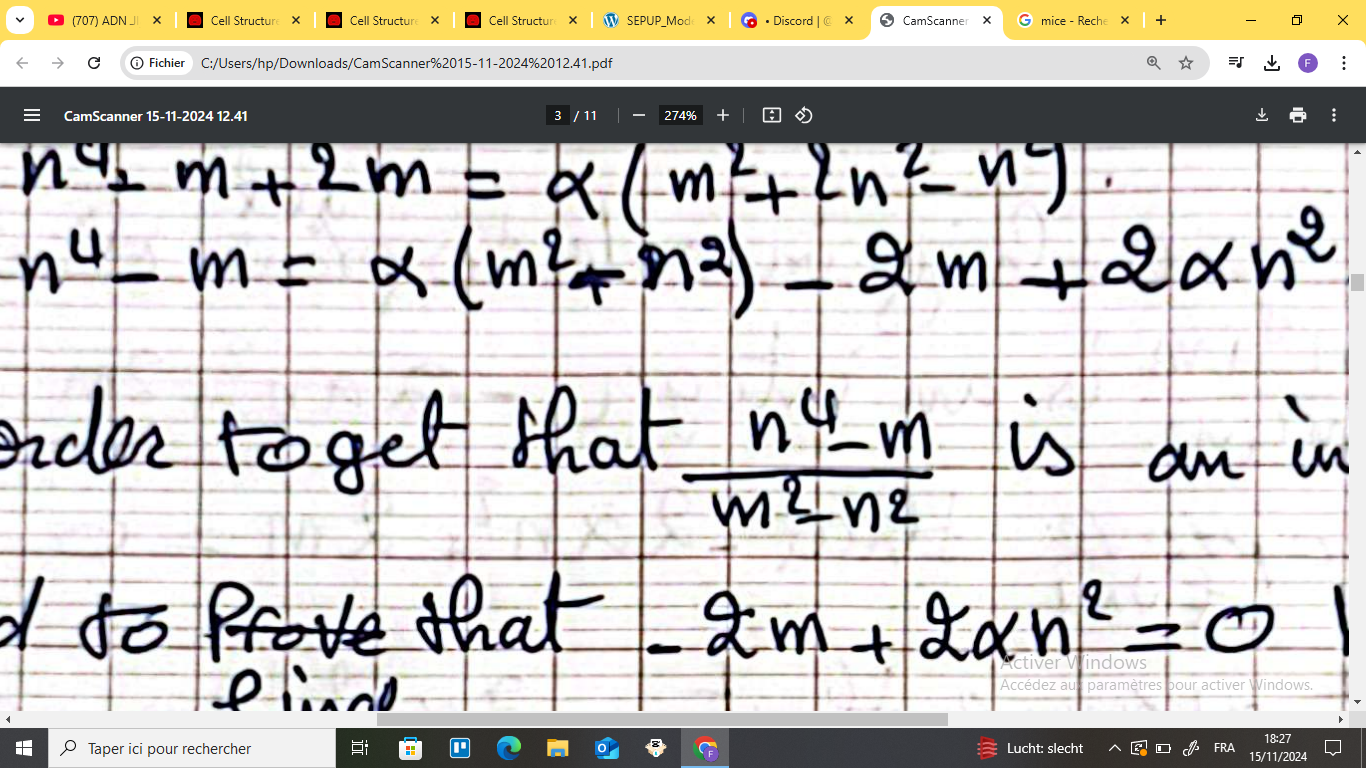Image resolution: width=1366 pixels, height=768 pixels.
Task: Open Microsoft Edge from taskbar
Action: pyautogui.click(x=509, y=748)
